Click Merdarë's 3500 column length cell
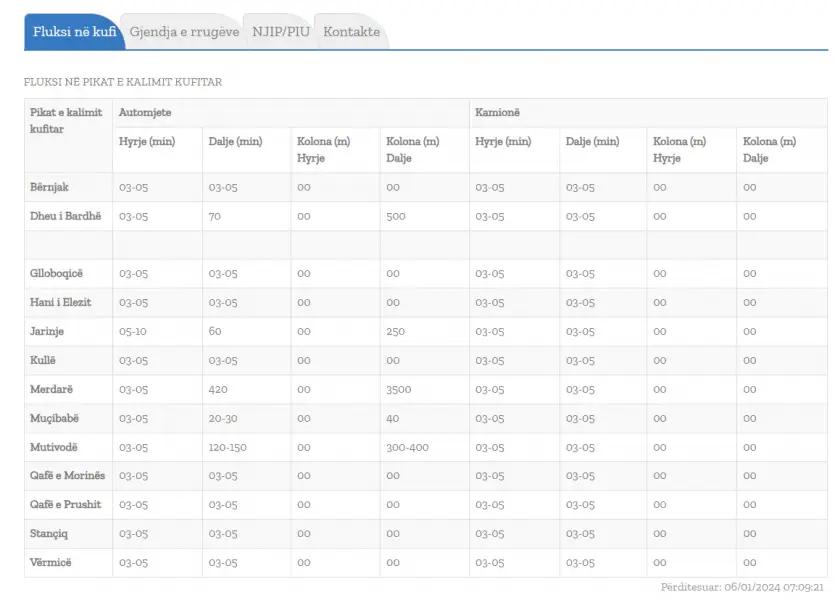Viewport: 835px width, 600px height. pyautogui.click(x=399, y=389)
